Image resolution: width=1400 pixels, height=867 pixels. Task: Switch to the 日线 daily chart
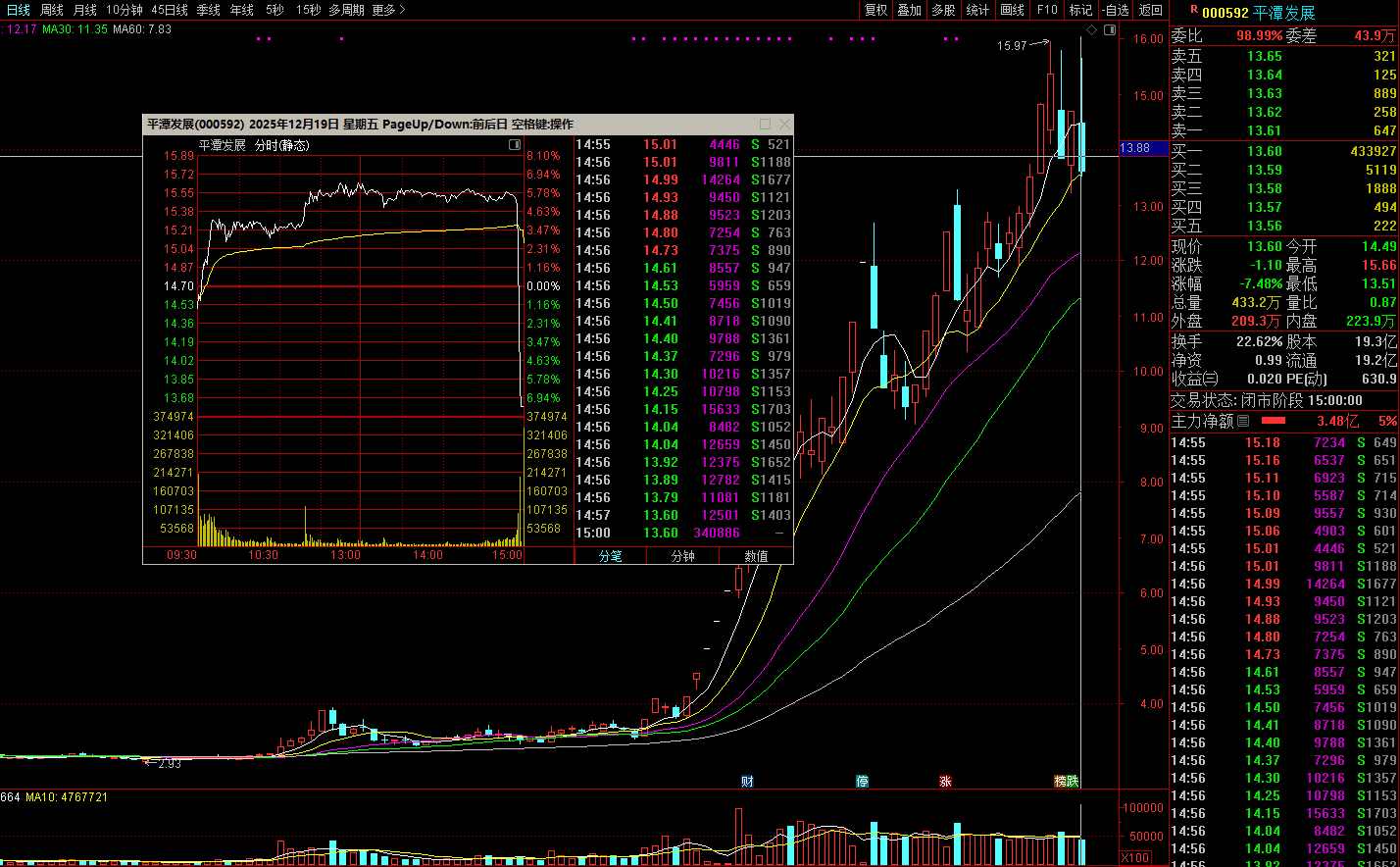coord(19,10)
